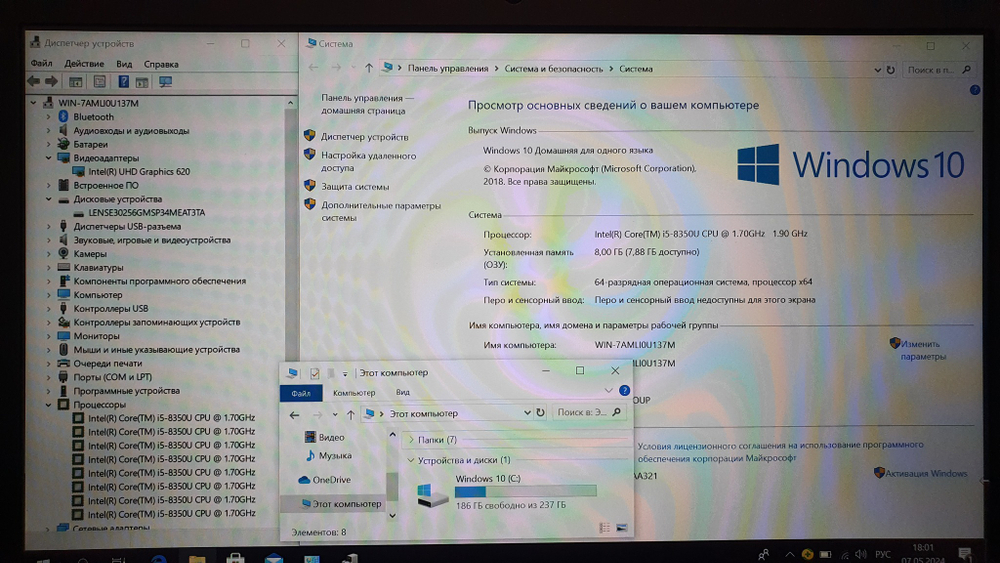Screen dimensions: 1000x563
Task: Open the Защита системы link
Action: [355, 186]
